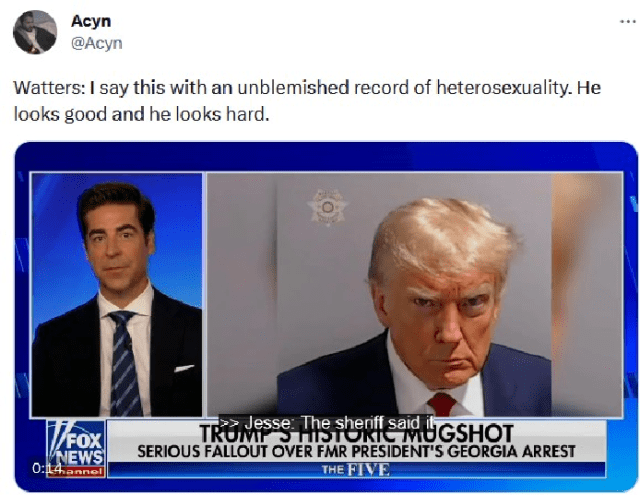Open the @Acyn handle link
Viewport: 640px width, 495px height.
coord(97,43)
